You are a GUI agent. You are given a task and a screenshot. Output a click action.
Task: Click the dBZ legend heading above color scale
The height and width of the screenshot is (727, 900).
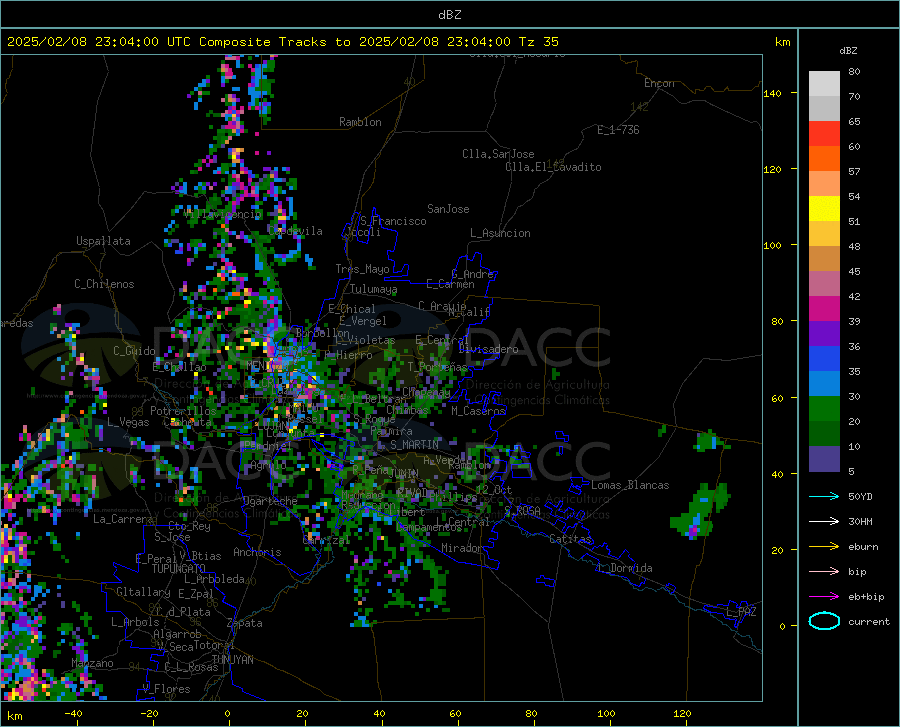pyautogui.click(x=848, y=50)
